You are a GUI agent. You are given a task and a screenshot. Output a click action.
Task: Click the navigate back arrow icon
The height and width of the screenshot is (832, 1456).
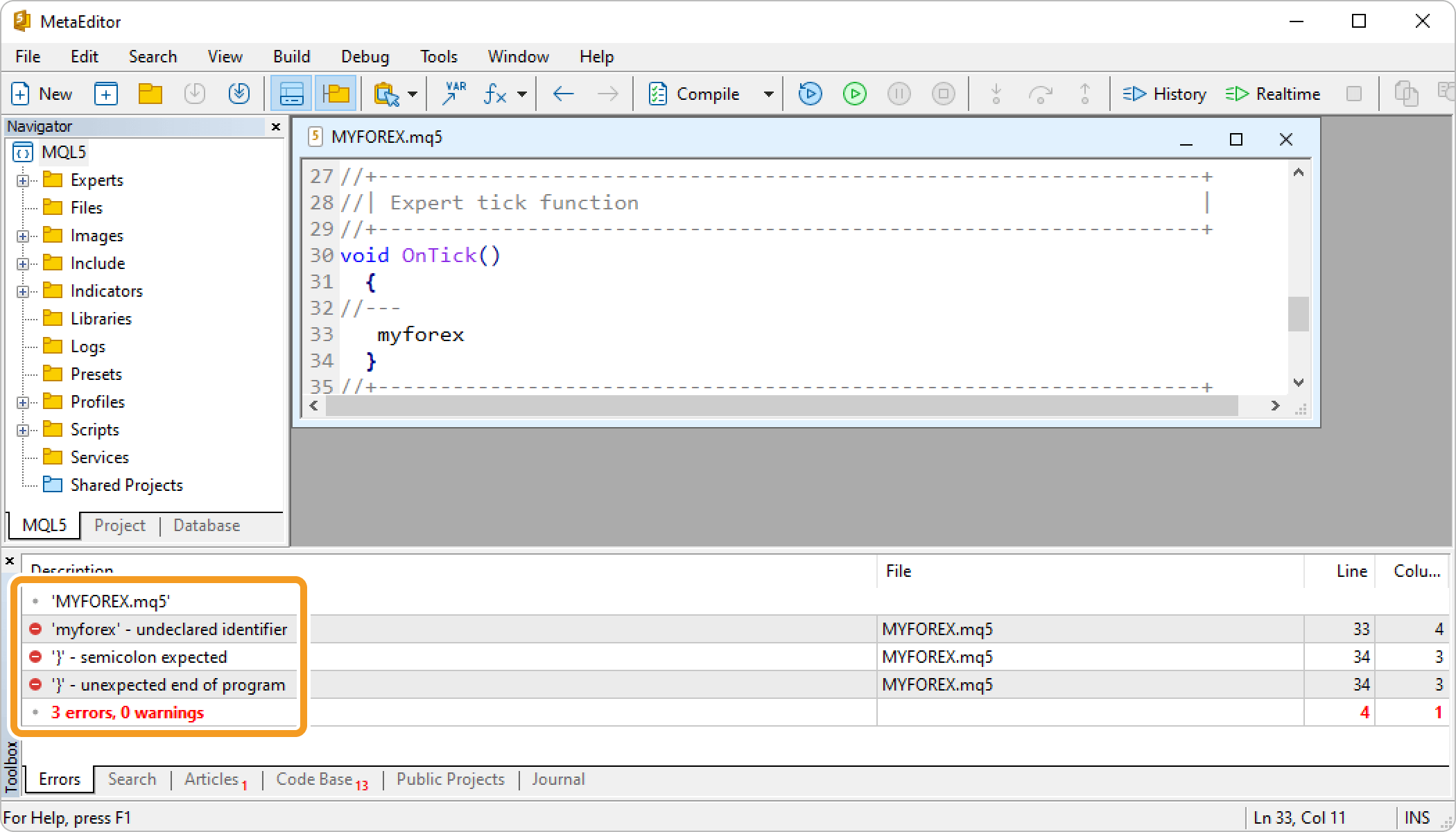coord(563,94)
